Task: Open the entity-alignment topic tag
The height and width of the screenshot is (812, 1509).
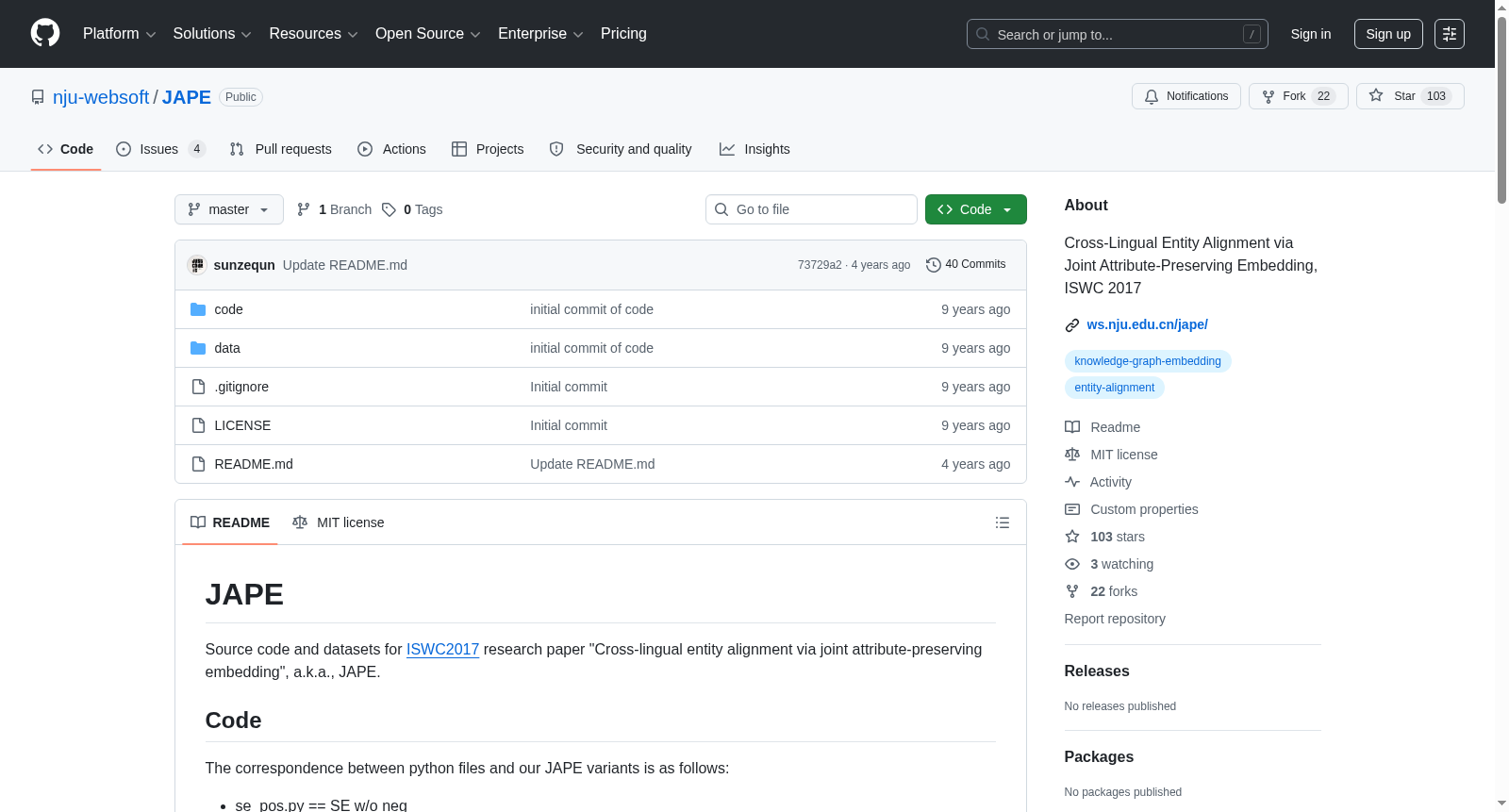Action: (x=1115, y=388)
